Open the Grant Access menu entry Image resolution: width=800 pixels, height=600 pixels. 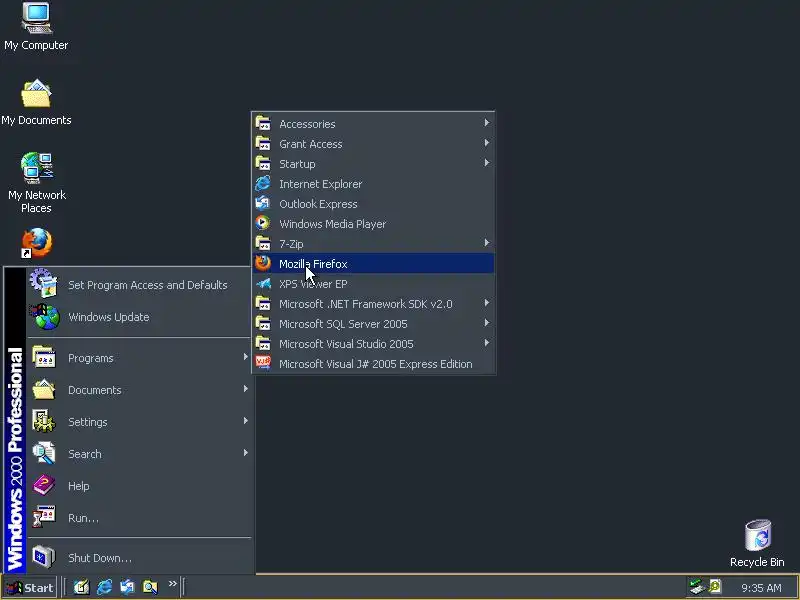[373, 144]
